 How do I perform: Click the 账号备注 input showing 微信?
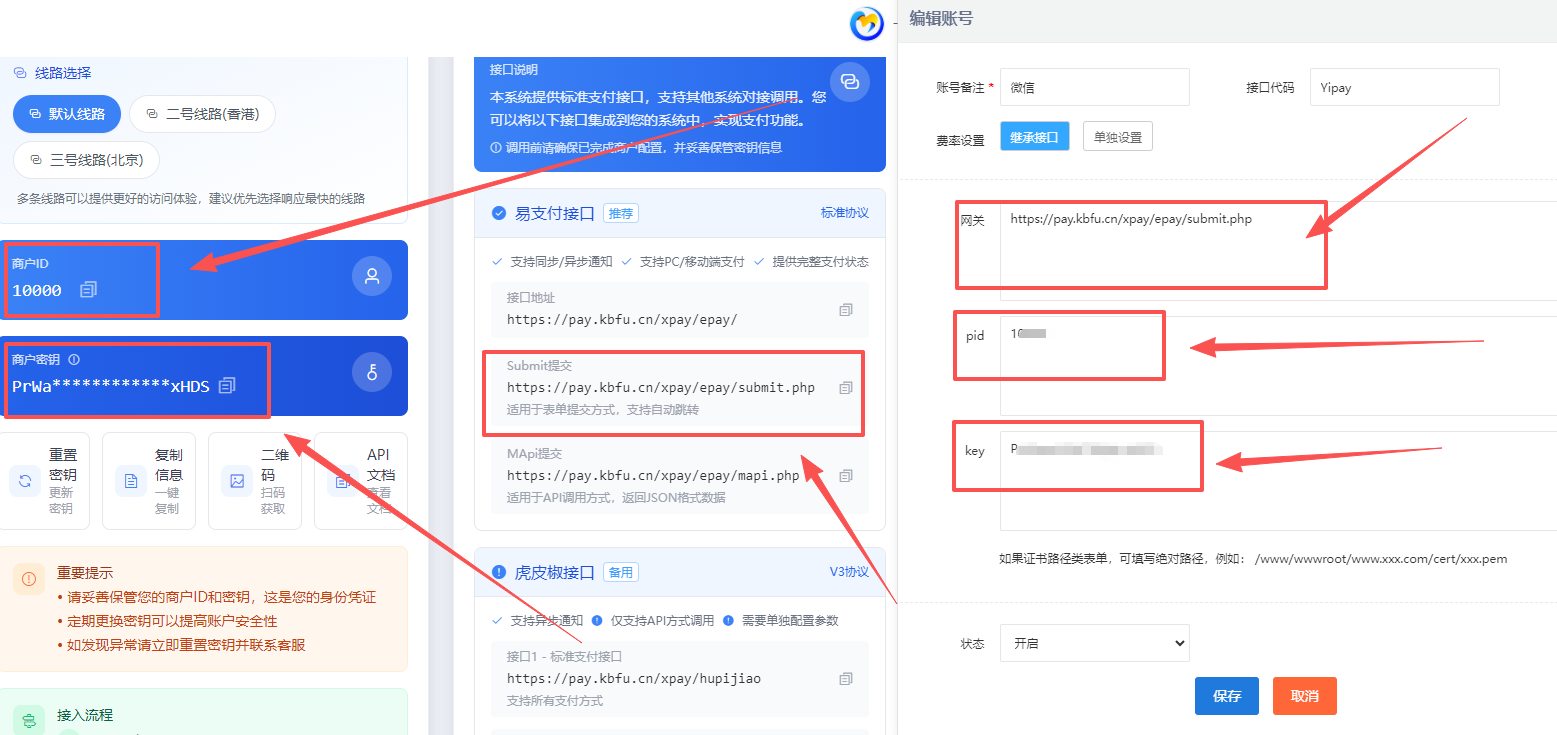pyautogui.click(x=1094, y=87)
